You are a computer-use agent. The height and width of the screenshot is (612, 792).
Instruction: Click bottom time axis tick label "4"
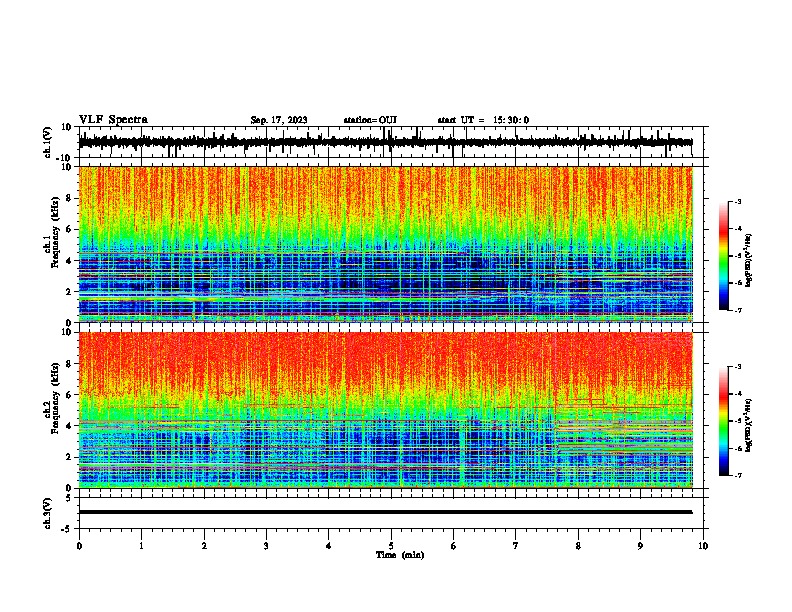pyautogui.click(x=329, y=546)
